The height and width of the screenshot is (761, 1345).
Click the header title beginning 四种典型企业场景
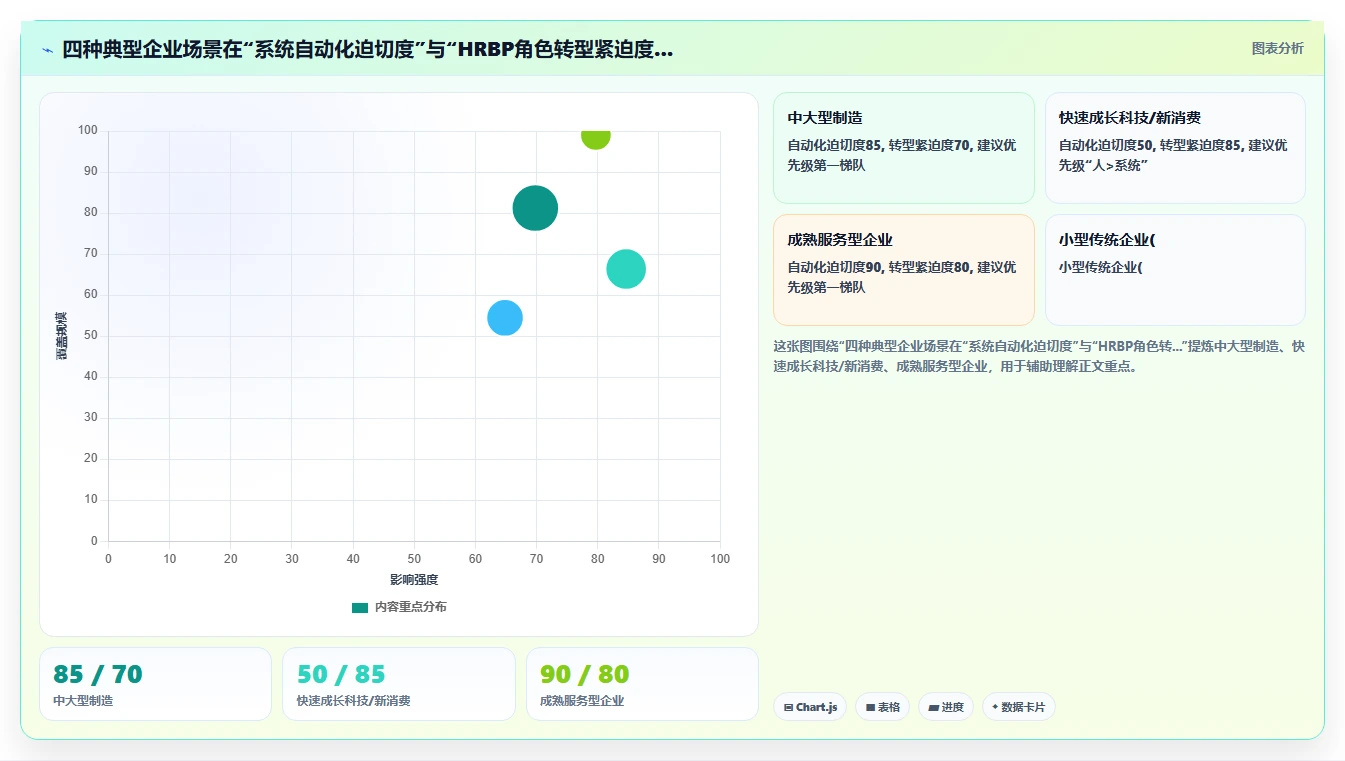click(367, 49)
